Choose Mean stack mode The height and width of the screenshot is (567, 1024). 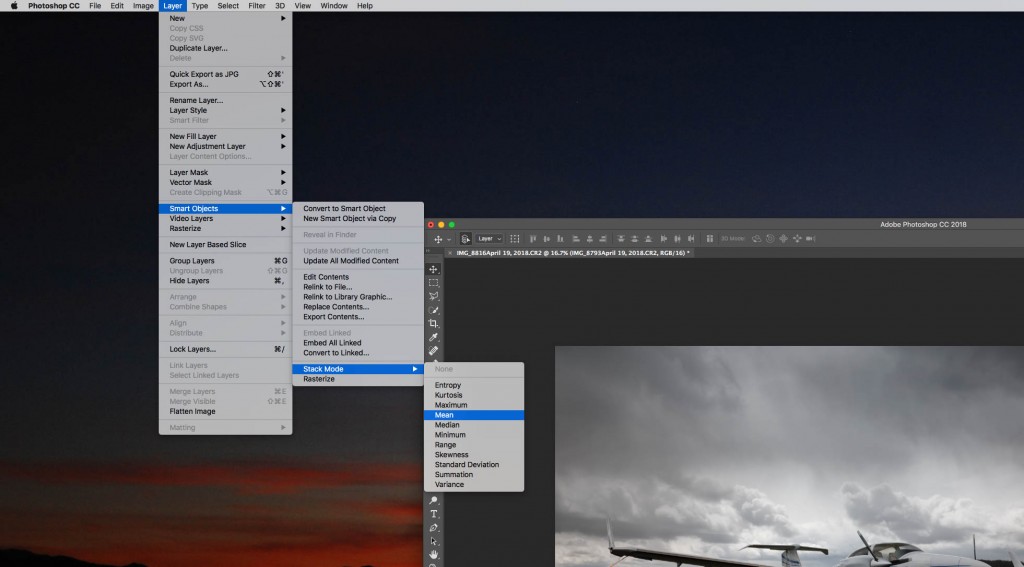tap(473, 415)
